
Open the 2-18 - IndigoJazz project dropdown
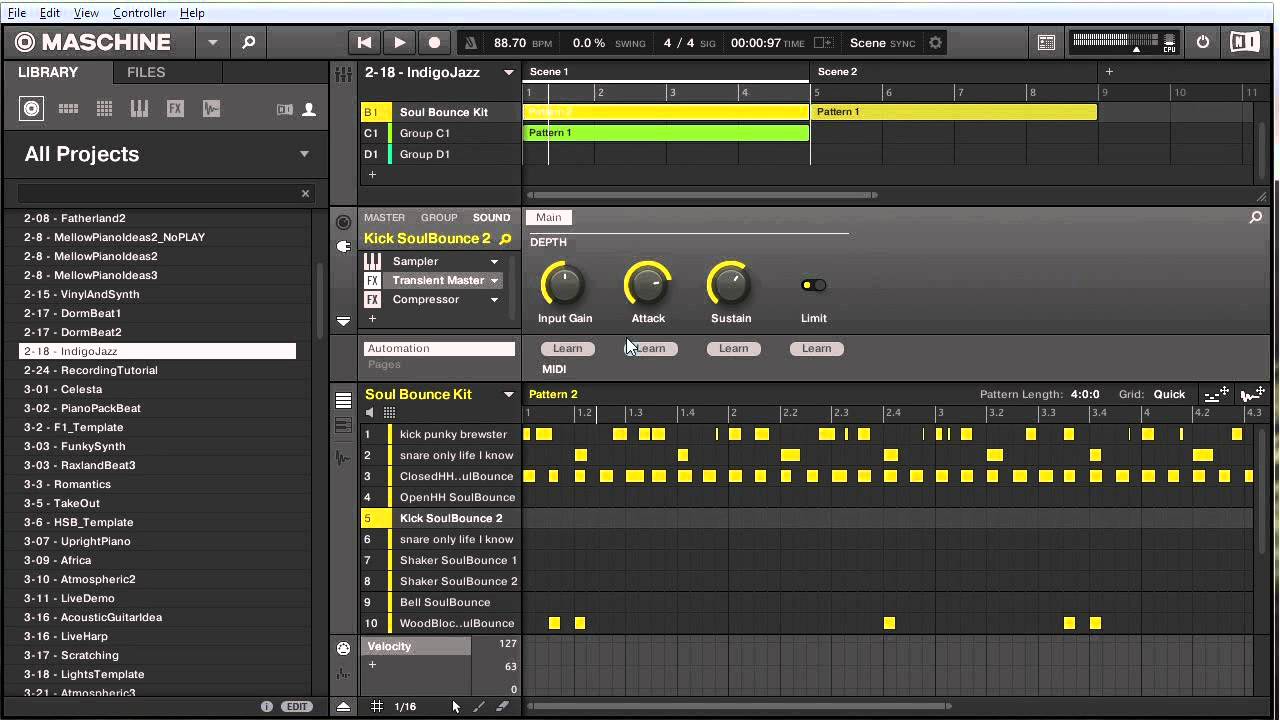pyautogui.click(x=508, y=72)
